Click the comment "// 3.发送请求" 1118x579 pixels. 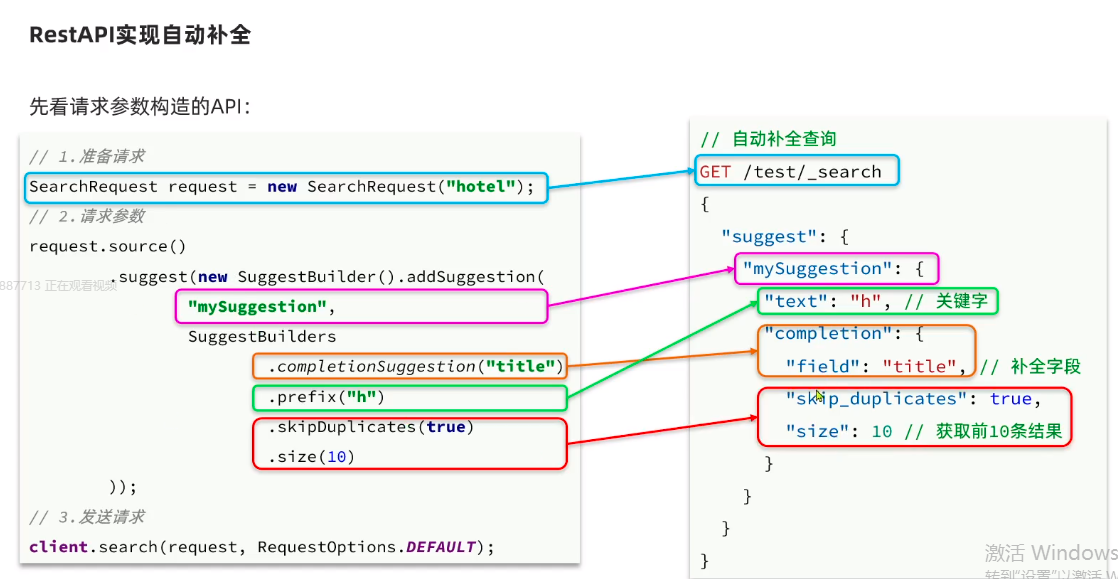pos(88,517)
